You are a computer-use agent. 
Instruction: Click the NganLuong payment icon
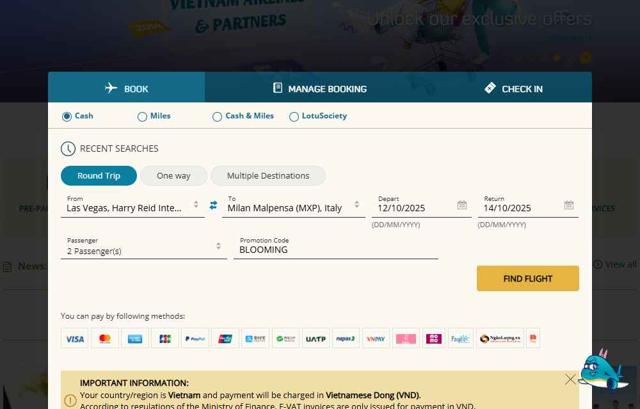[500, 338]
